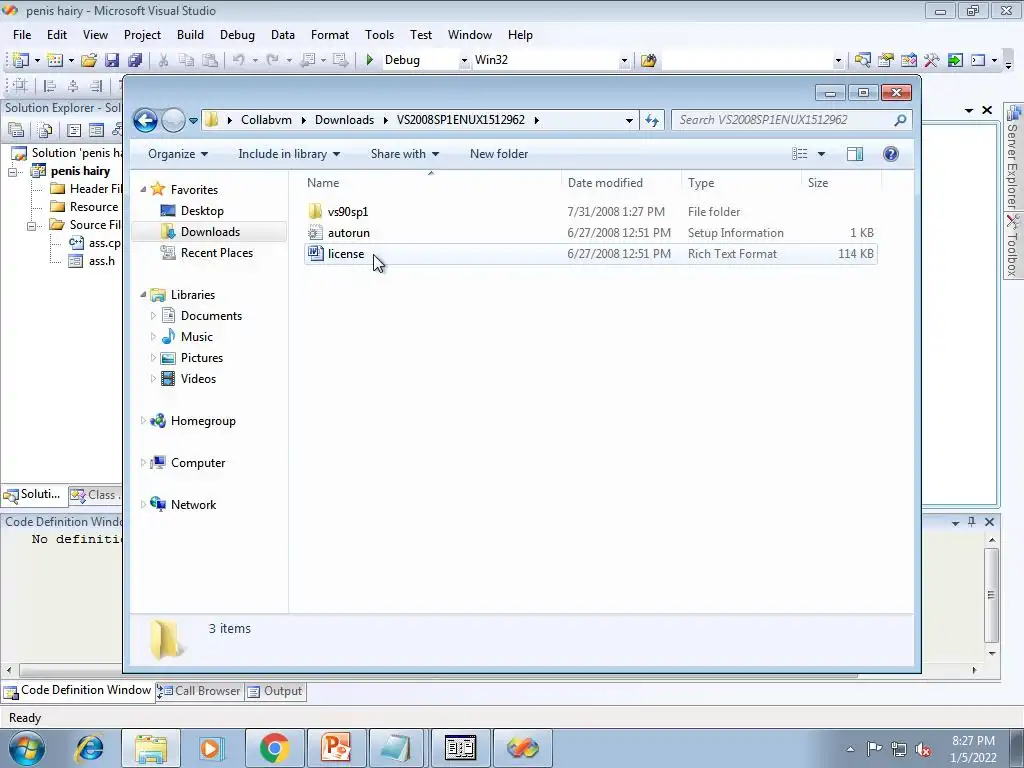Launch Internet Explorer from the taskbar
The height and width of the screenshot is (768, 1024).
click(89, 748)
